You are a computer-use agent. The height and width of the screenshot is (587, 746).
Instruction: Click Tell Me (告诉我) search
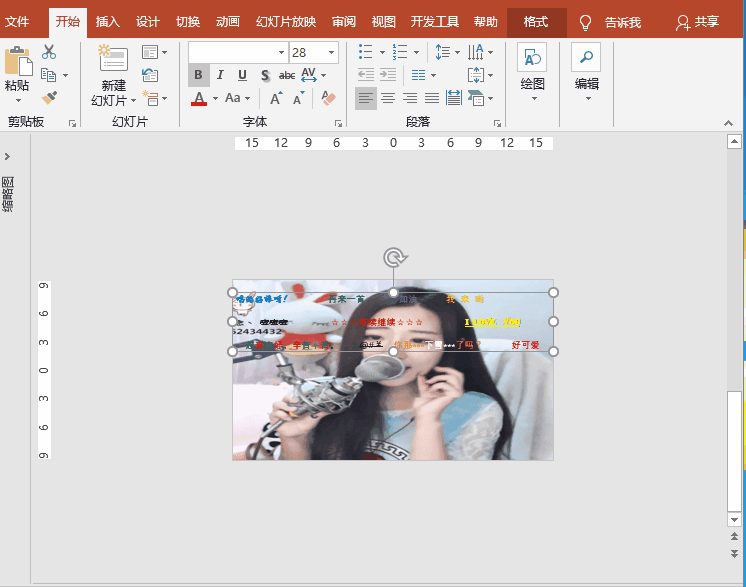click(610, 22)
